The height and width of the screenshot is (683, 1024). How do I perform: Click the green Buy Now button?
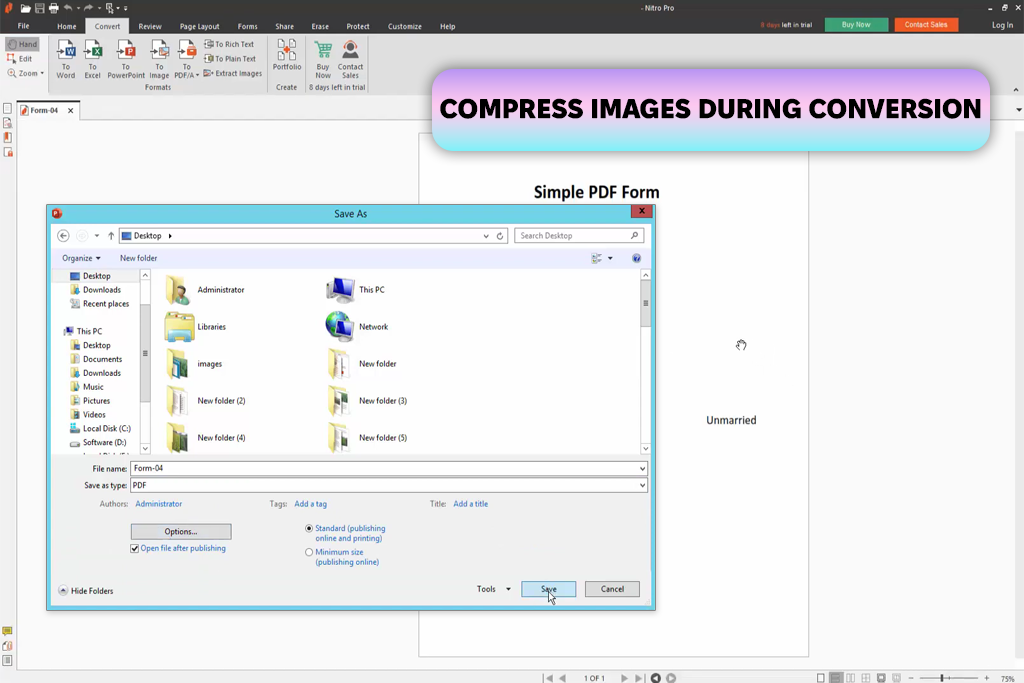(856, 25)
